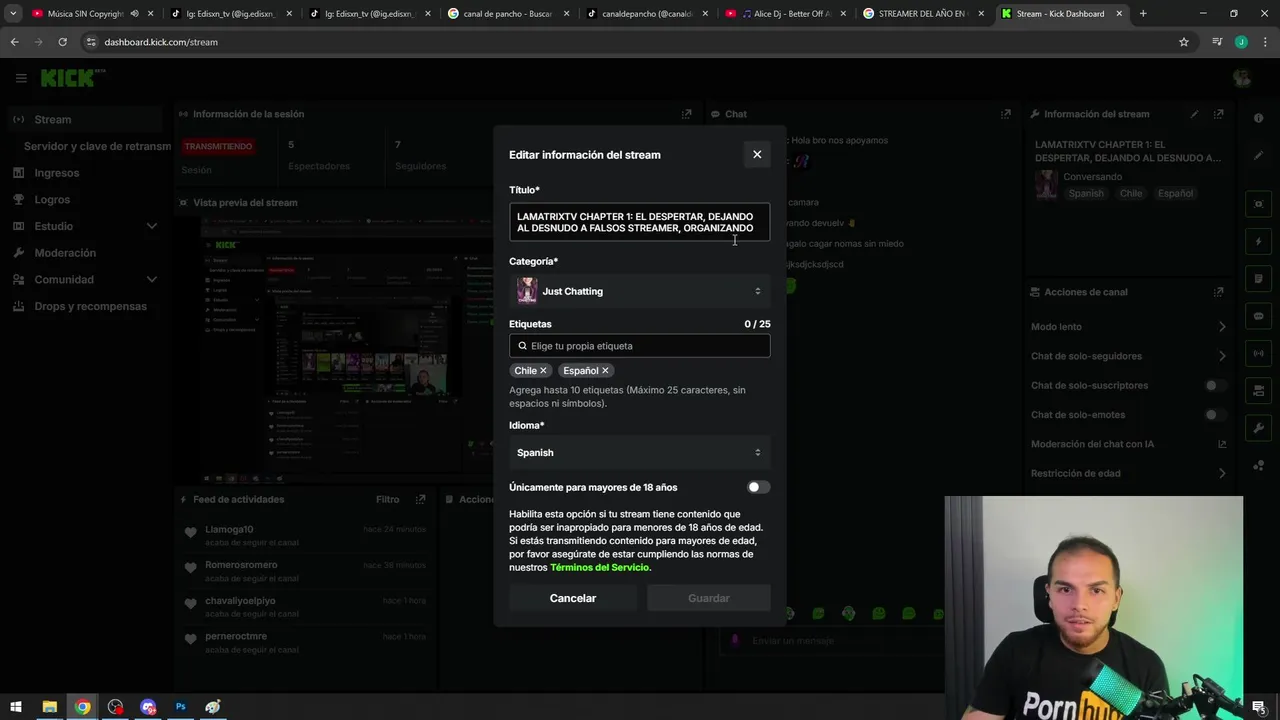
Task: Expand the Comunidad sidebar section chevron
Action: pyautogui.click(x=152, y=279)
